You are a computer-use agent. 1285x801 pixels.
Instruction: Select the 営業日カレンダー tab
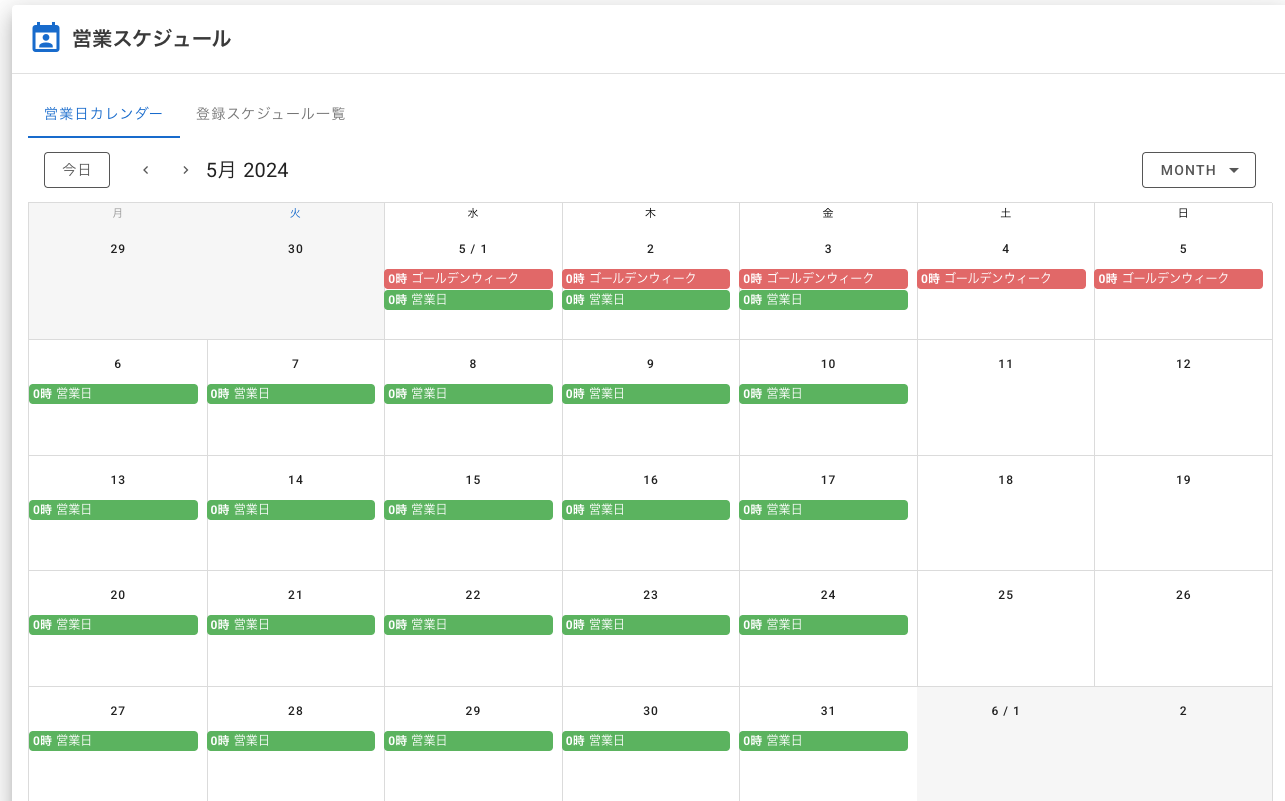tap(104, 114)
